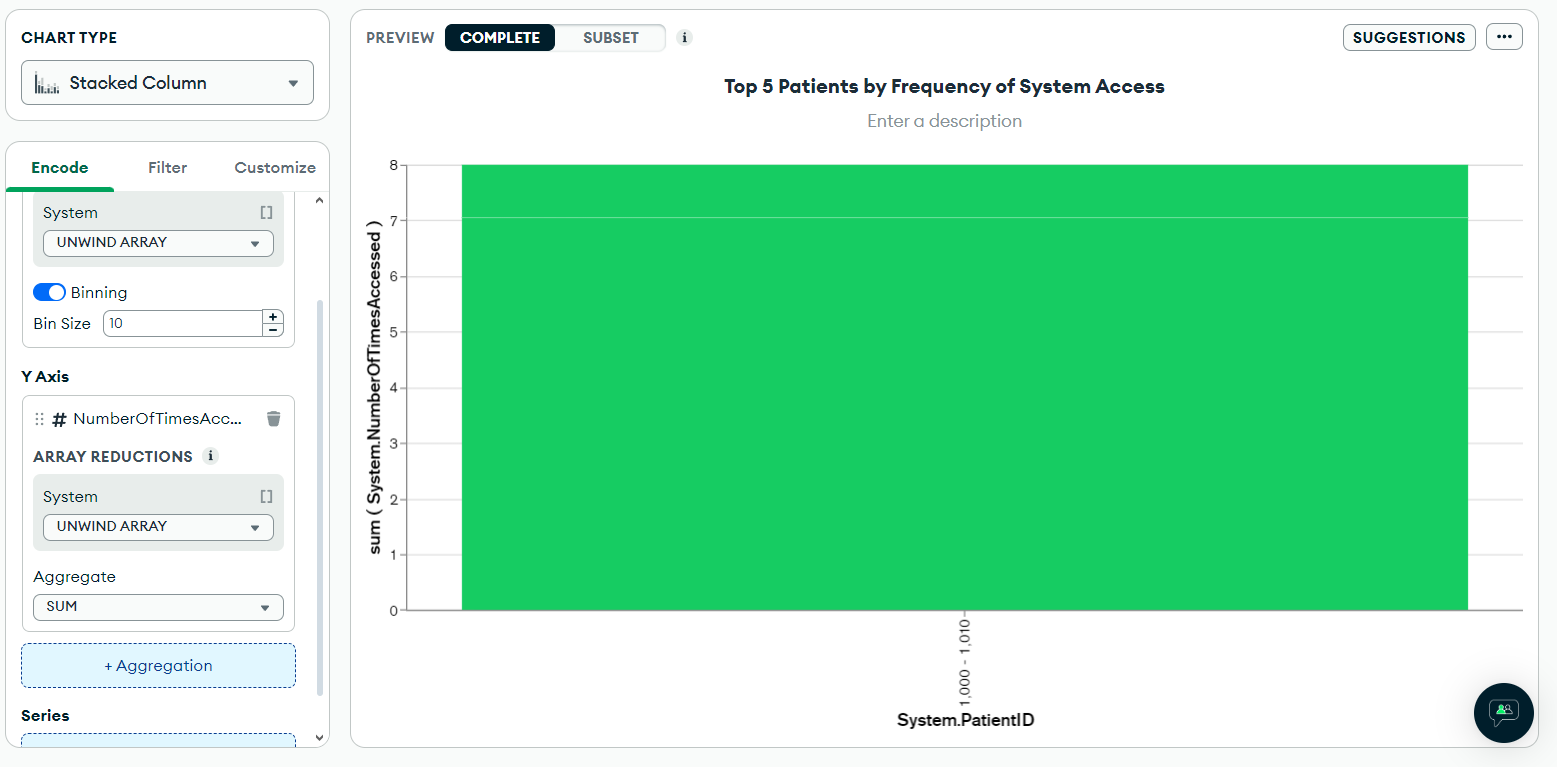Click the + Aggregation button
1557x767 pixels.
157,665
